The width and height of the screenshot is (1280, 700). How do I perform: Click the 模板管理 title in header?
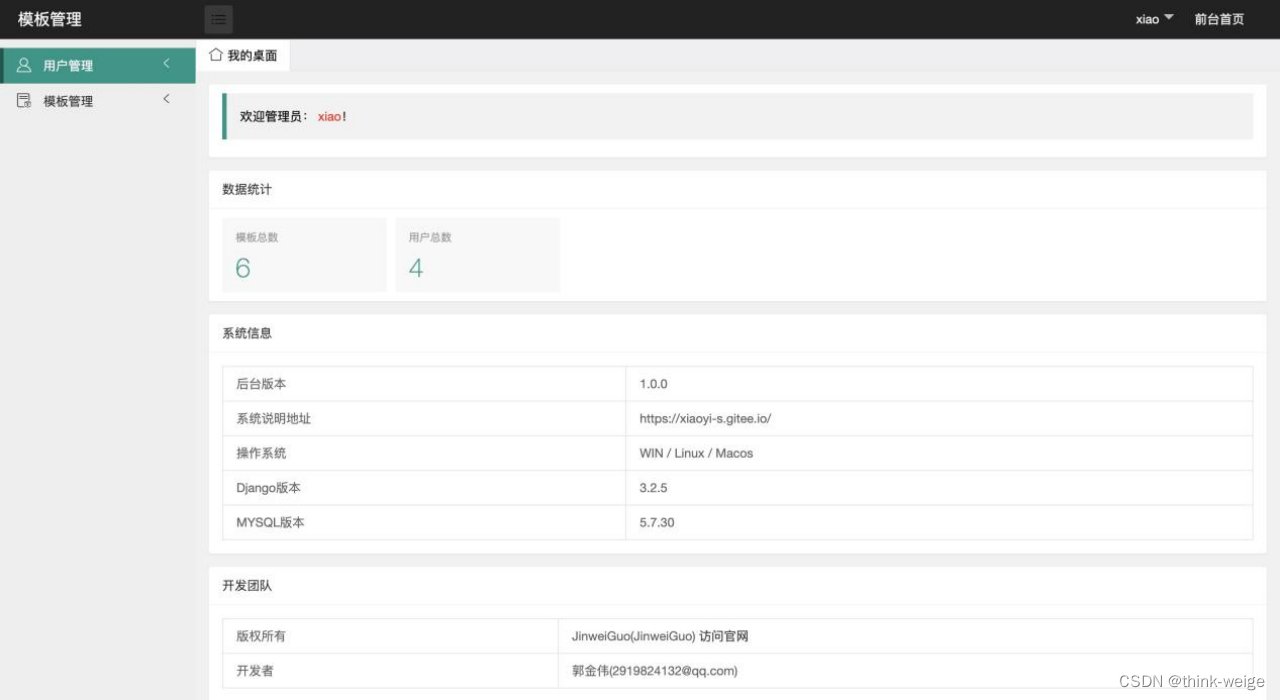(x=50, y=19)
